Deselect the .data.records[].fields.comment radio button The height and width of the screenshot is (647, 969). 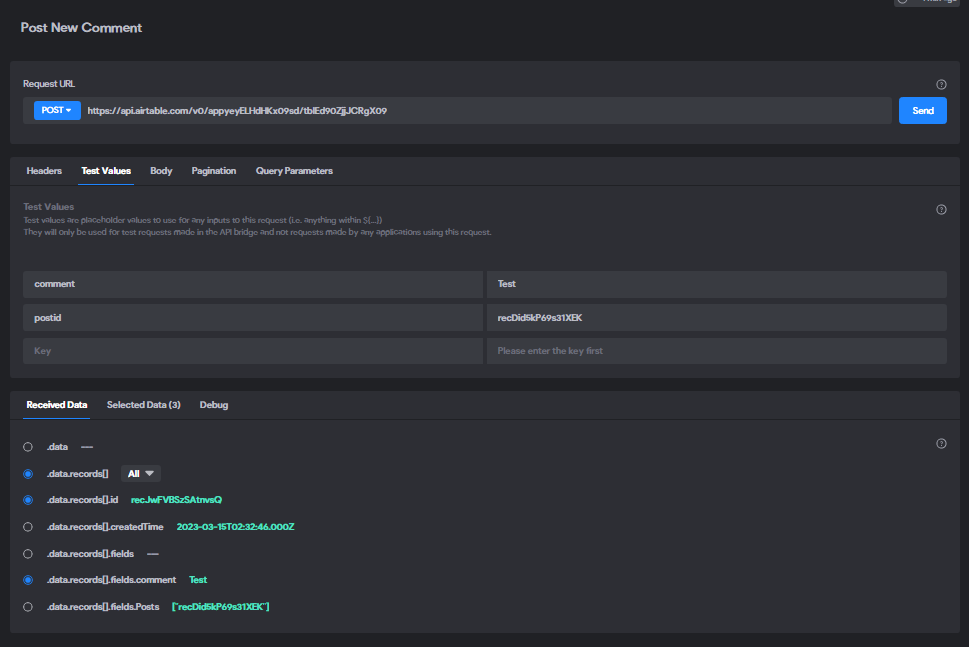tap(28, 580)
